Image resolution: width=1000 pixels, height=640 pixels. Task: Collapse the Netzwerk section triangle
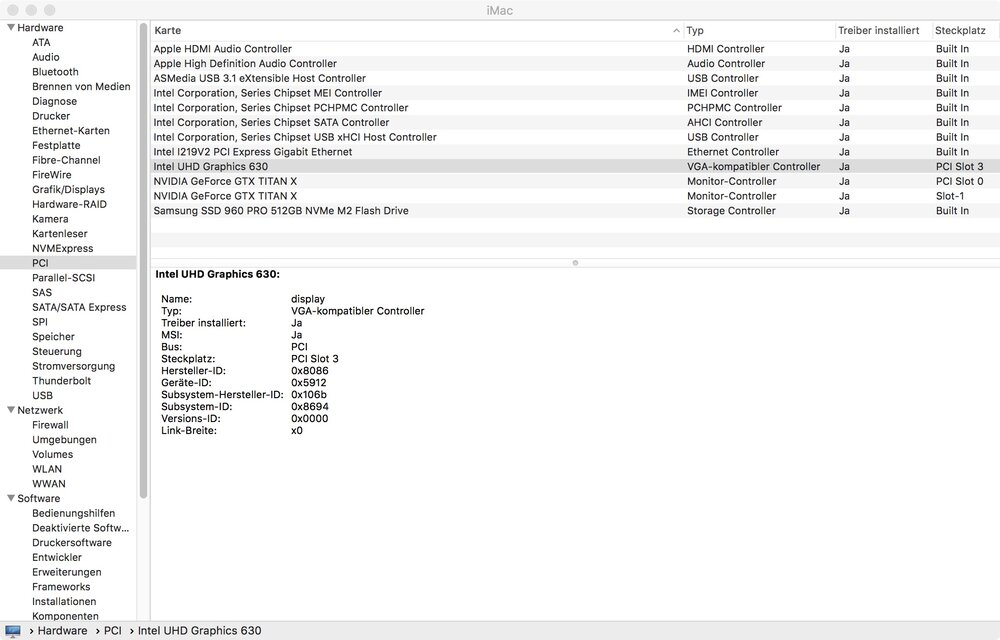coord(9,410)
